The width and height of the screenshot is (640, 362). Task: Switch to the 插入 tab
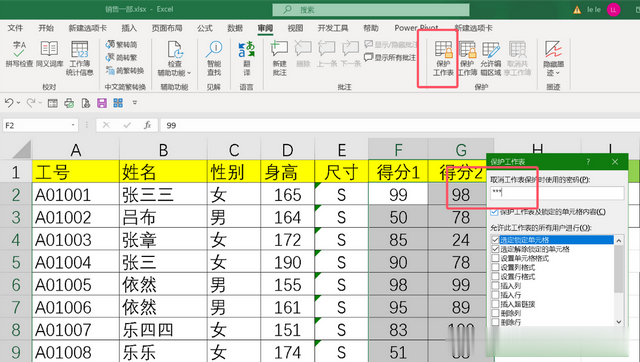click(x=129, y=28)
